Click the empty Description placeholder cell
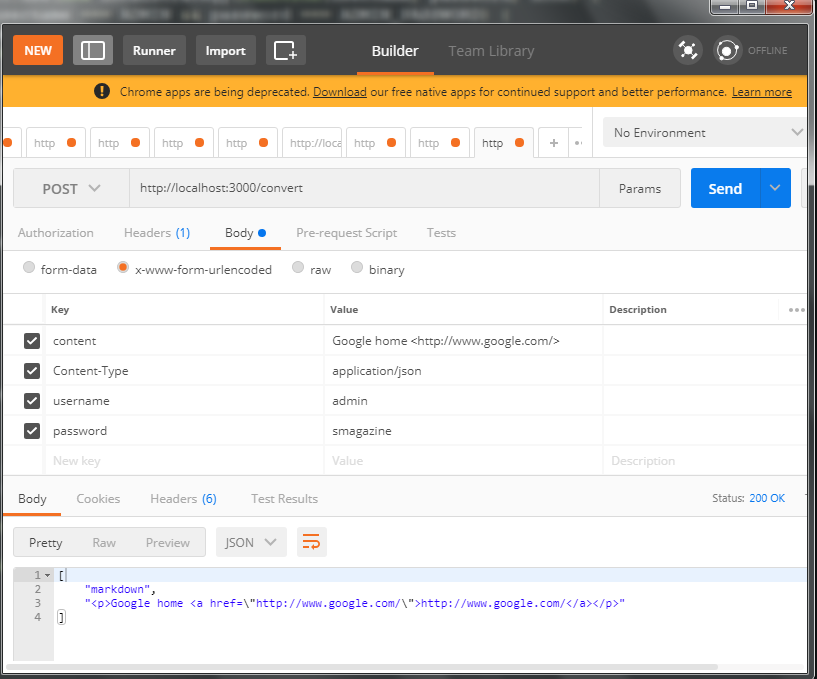Viewport: 817px width, 679px height. [x=704, y=461]
